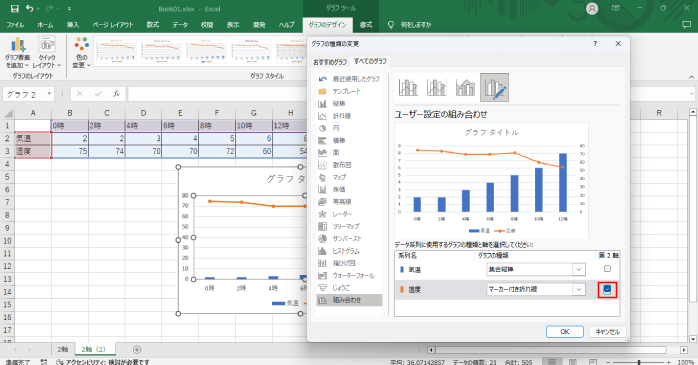Open chart type dropdown for 気温 series
Viewport: 698px width, 365px height.
pyautogui.click(x=578, y=269)
